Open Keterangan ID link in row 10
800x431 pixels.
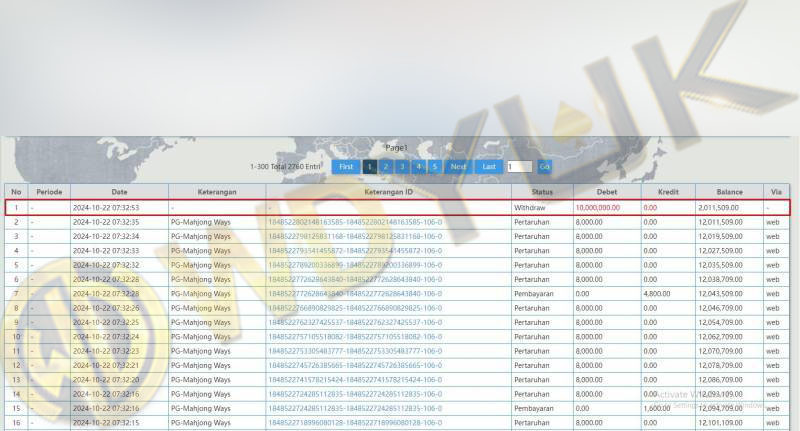pos(355,337)
